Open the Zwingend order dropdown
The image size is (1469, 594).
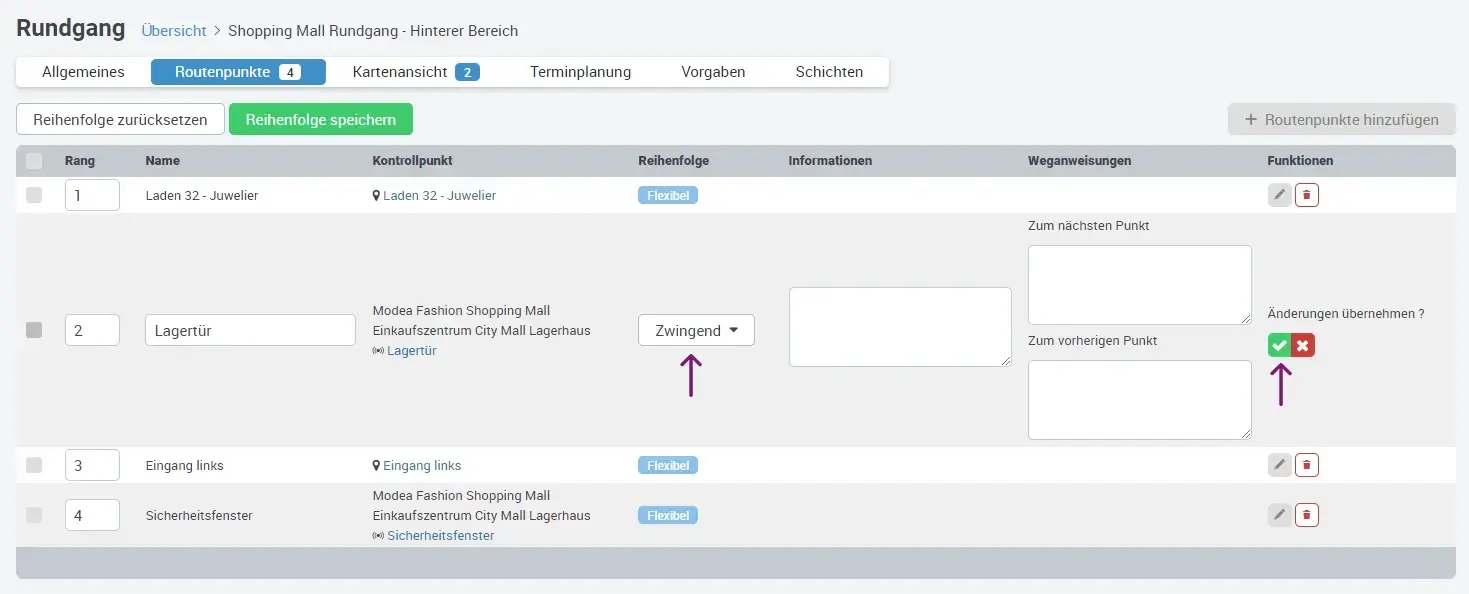[x=696, y=330]
